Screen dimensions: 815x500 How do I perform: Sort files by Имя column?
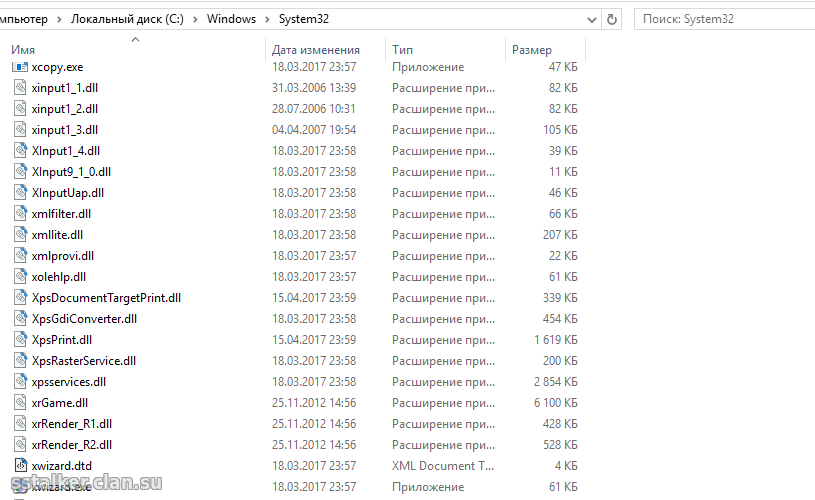(x=23, y=50)
